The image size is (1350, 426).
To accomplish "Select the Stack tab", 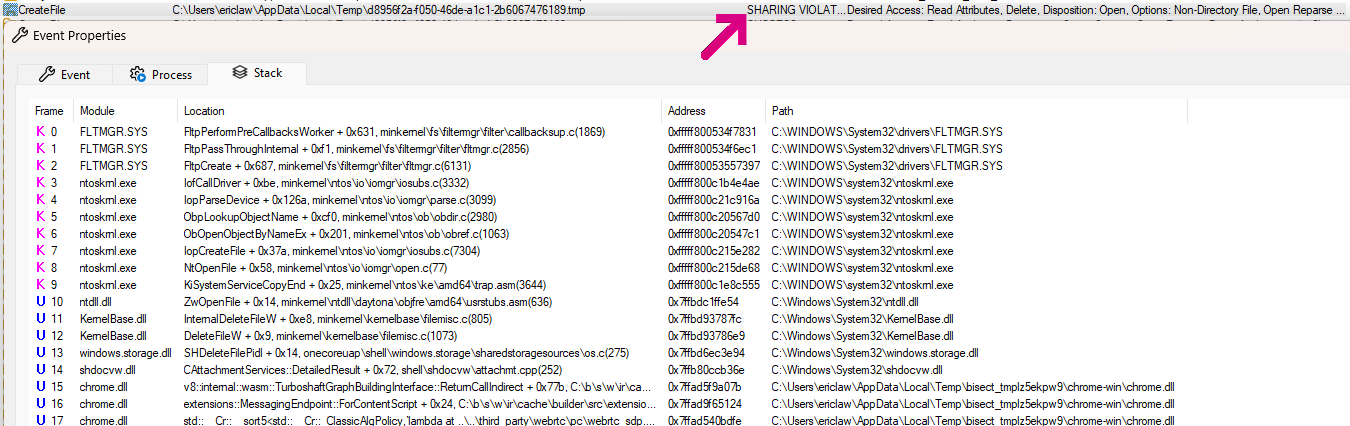I will click(256, 73).
